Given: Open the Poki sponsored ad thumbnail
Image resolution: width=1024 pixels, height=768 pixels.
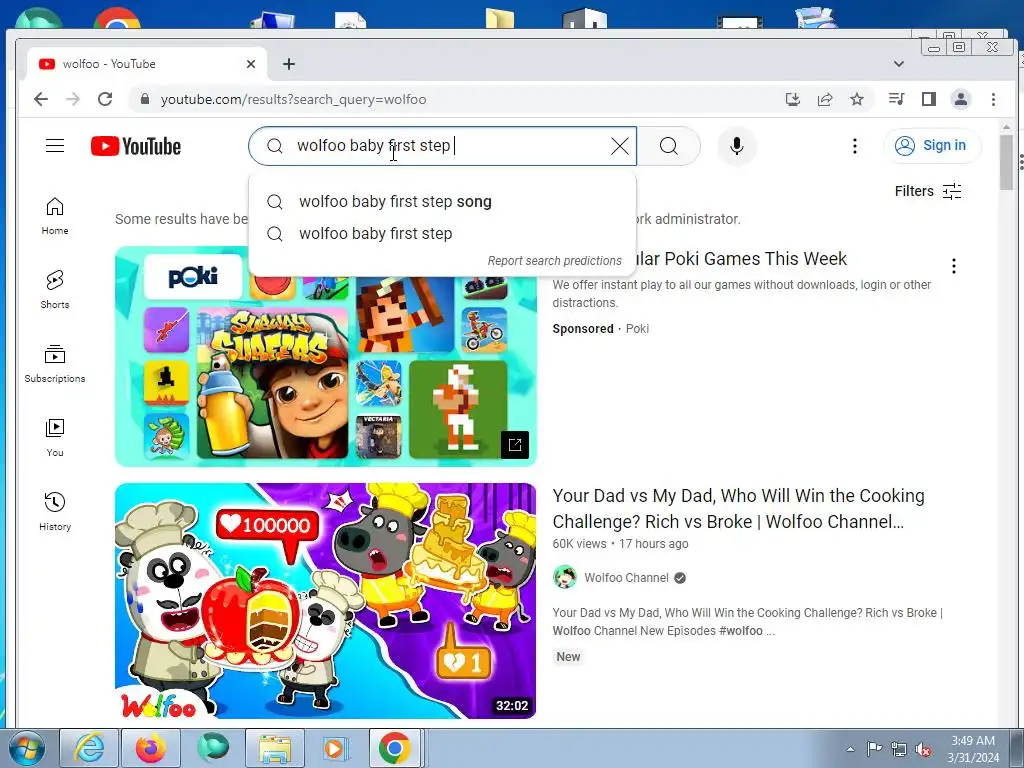Looking at the screenshot, I should [325, 356].
